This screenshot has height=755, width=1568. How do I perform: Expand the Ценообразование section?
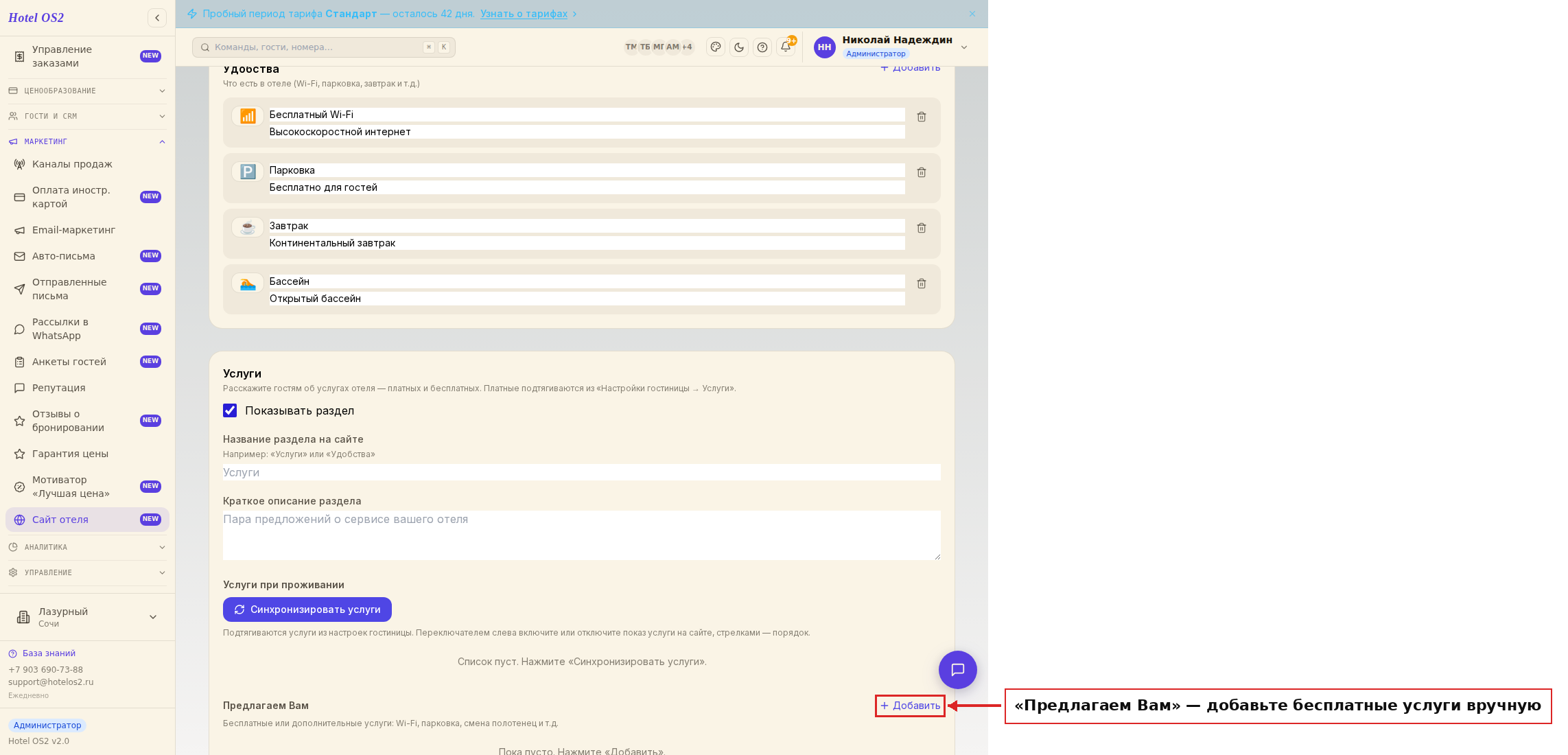87,91
